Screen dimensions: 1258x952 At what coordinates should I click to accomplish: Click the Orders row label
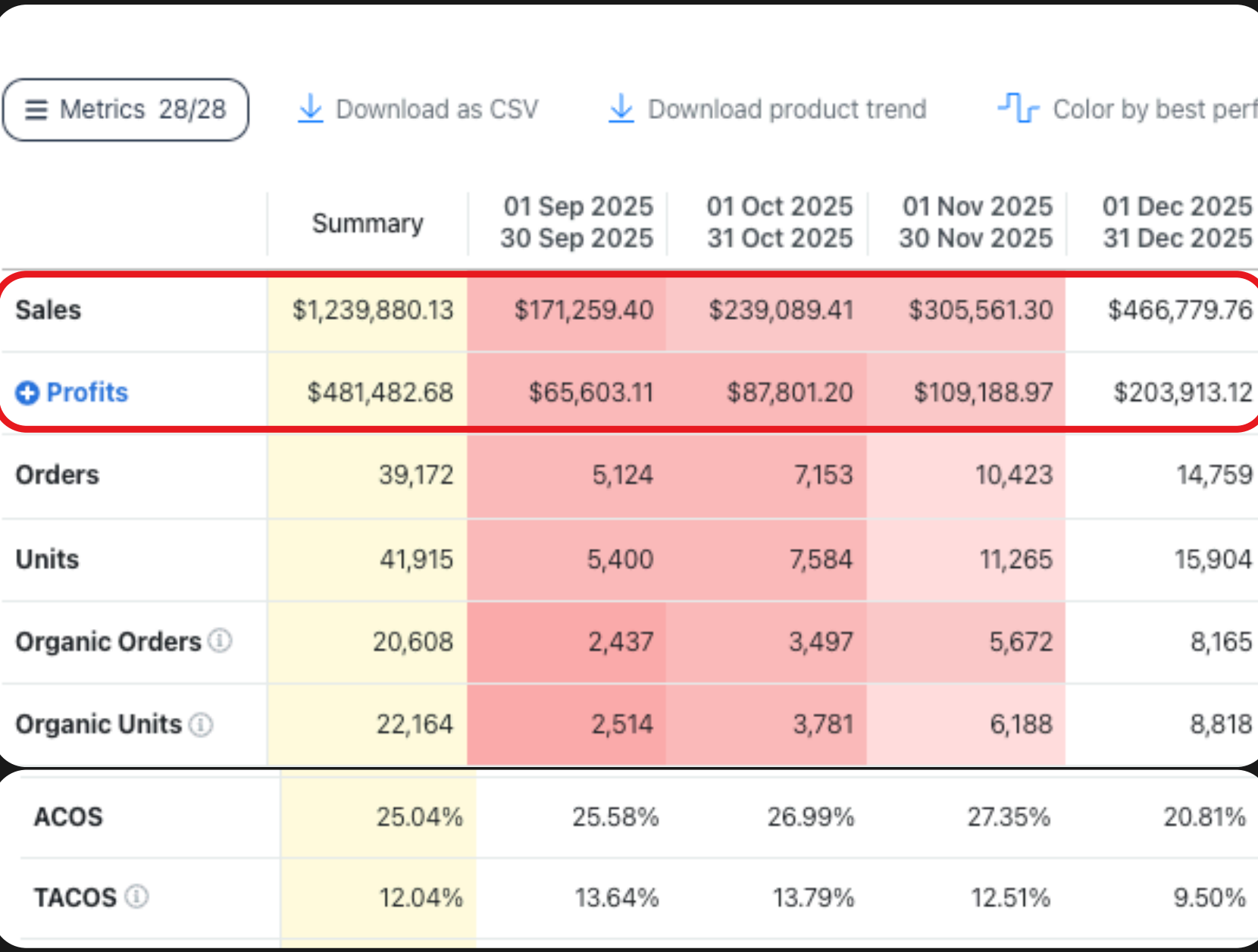[x=58, y=475]
